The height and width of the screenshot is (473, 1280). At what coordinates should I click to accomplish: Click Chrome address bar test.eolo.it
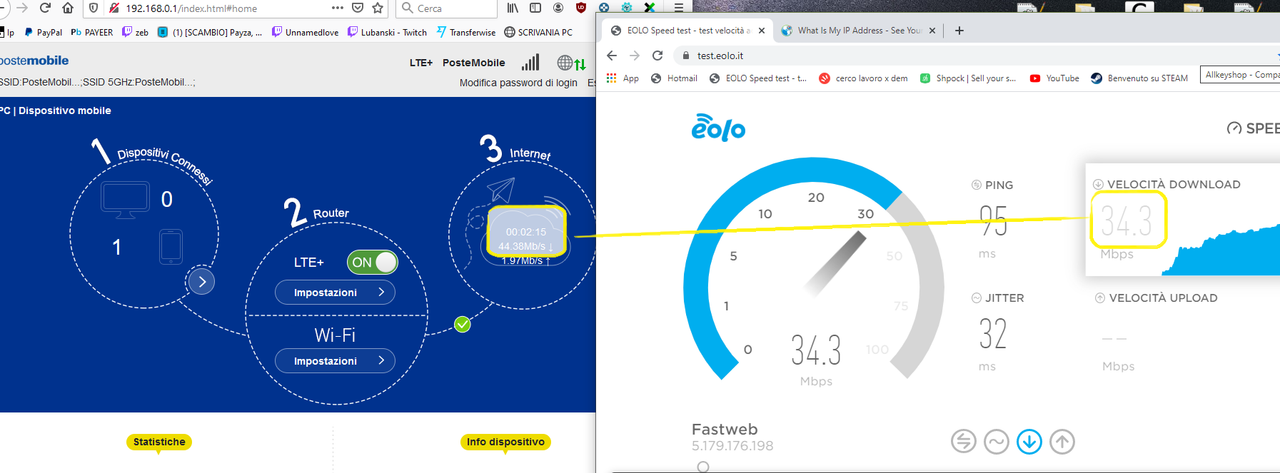[x=975, y=55]
